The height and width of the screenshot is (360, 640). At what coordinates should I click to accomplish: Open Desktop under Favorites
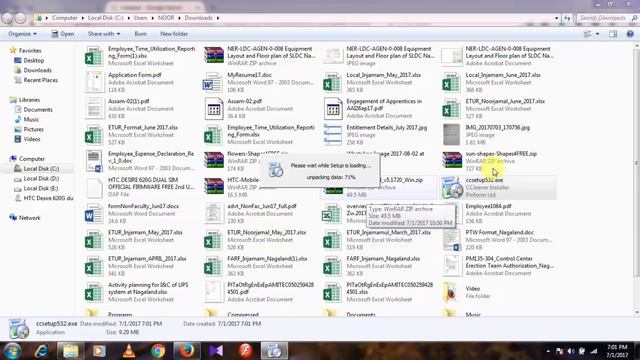[33, 60]
